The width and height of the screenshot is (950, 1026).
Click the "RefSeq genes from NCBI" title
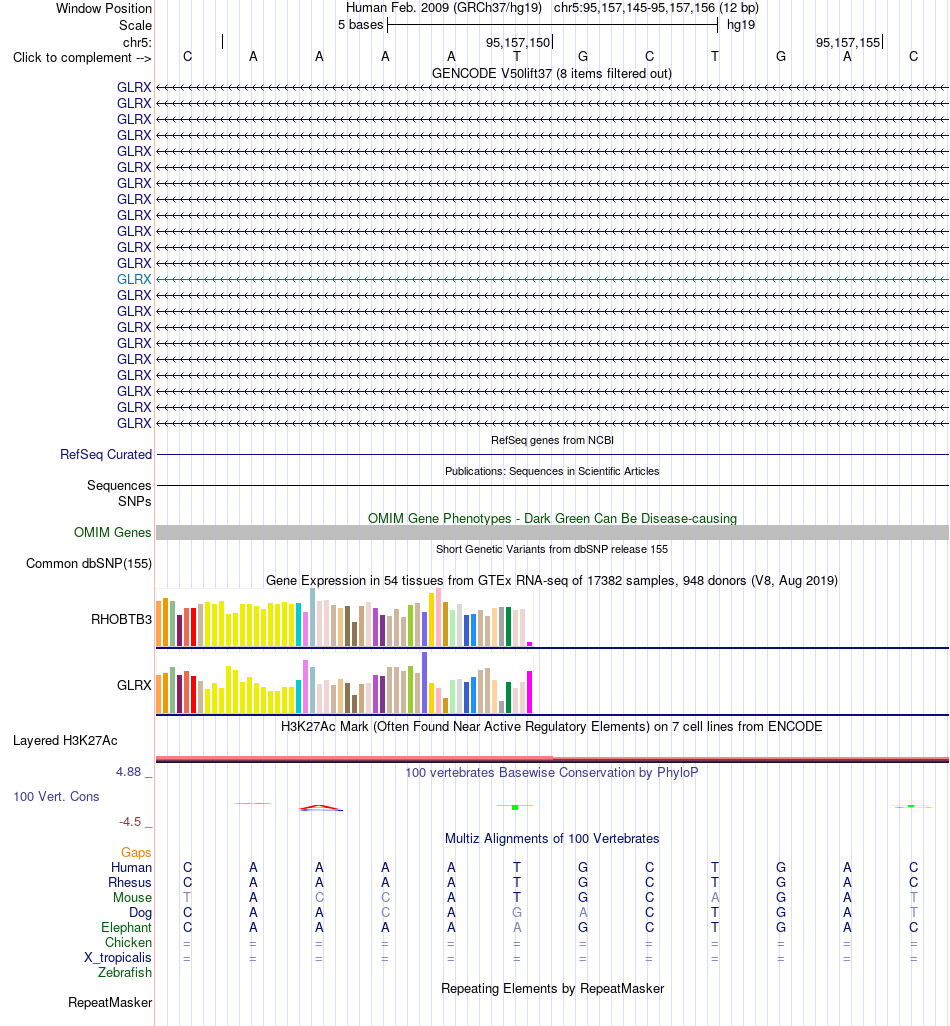[x=552, y=440]
